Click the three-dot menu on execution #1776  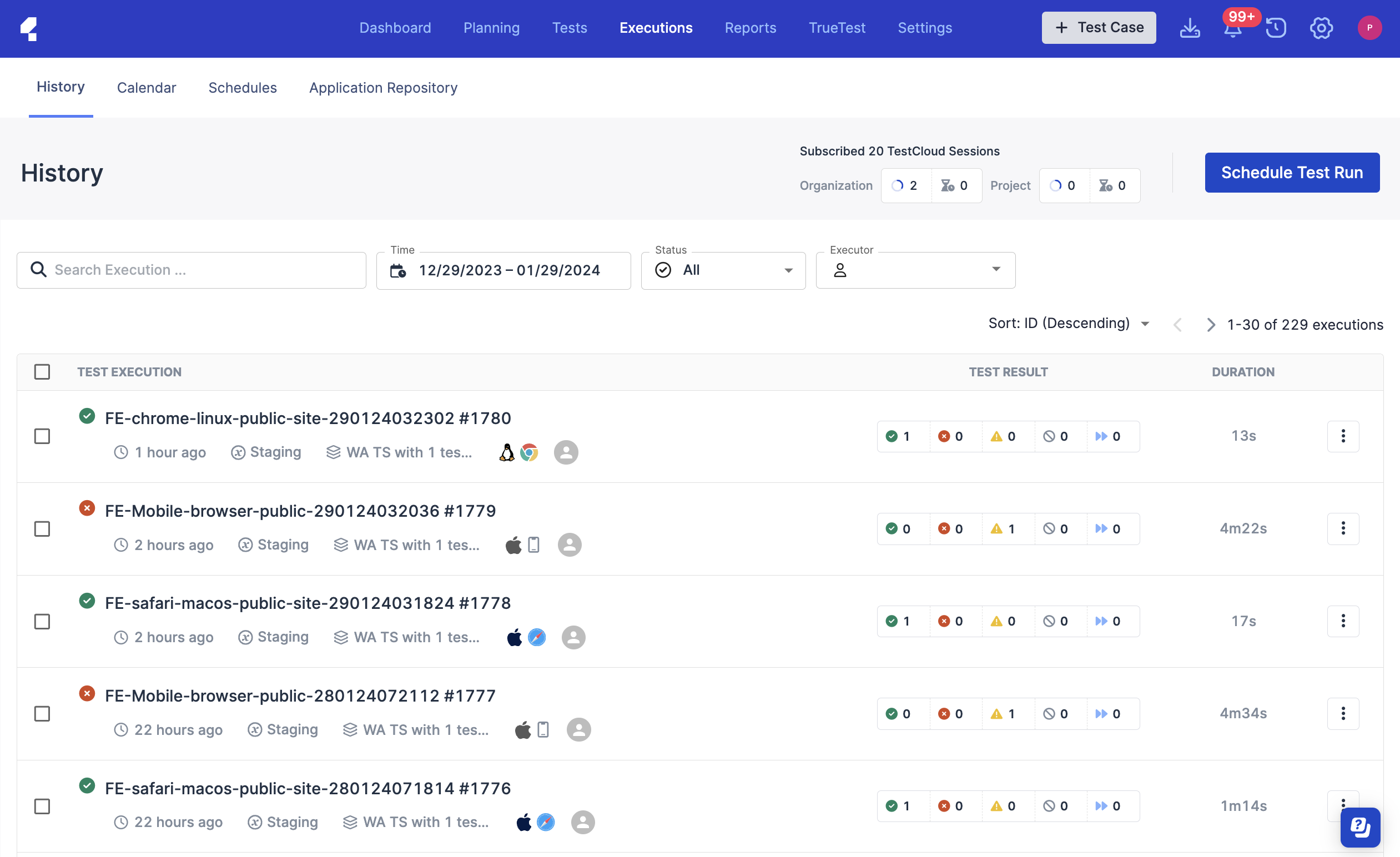(x=1343, y=806)
